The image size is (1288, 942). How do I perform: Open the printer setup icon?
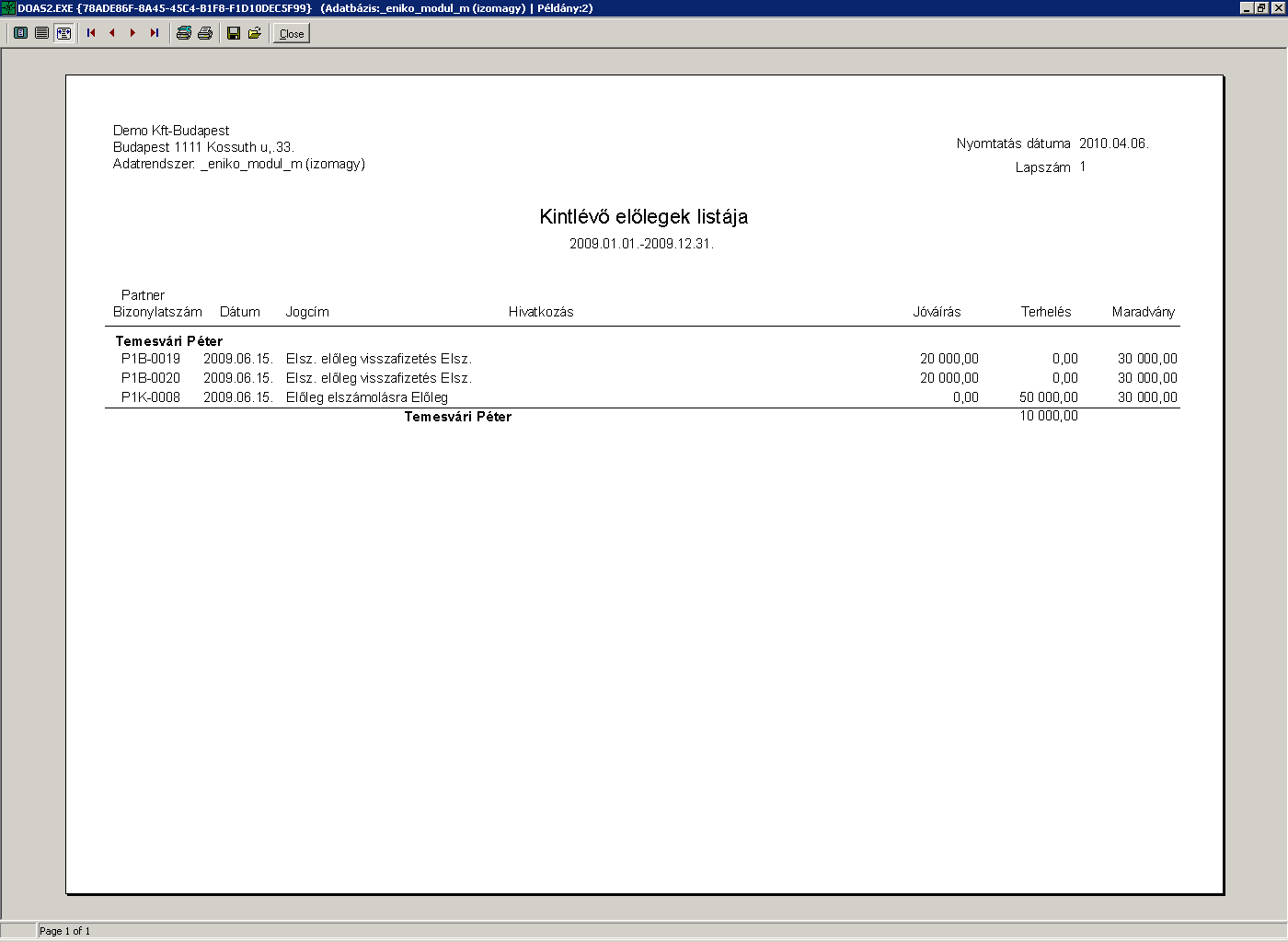184,33
